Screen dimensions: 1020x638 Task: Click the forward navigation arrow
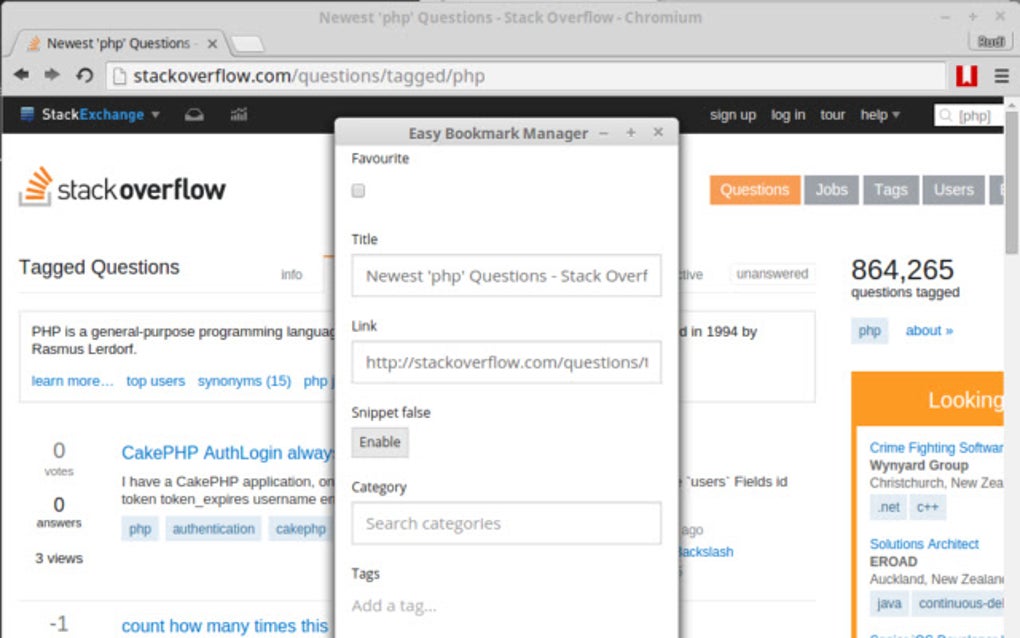(52, 75)
